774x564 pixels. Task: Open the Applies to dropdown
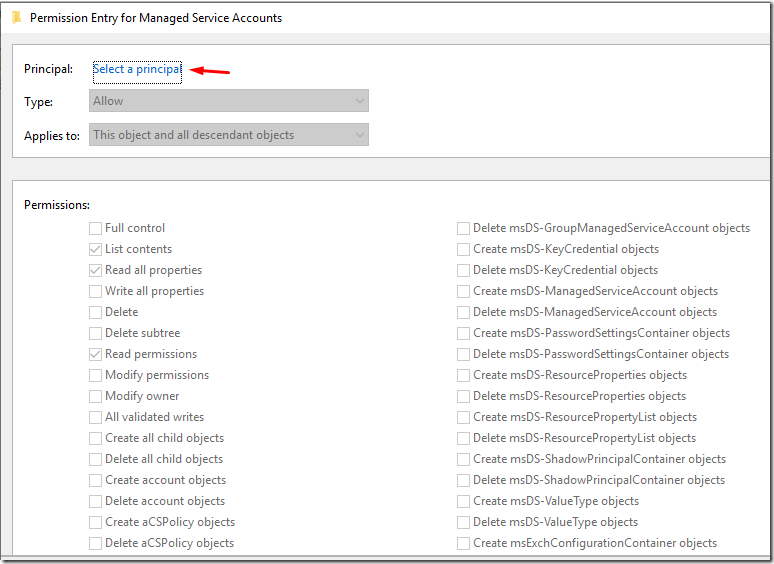tap(229, 135)
